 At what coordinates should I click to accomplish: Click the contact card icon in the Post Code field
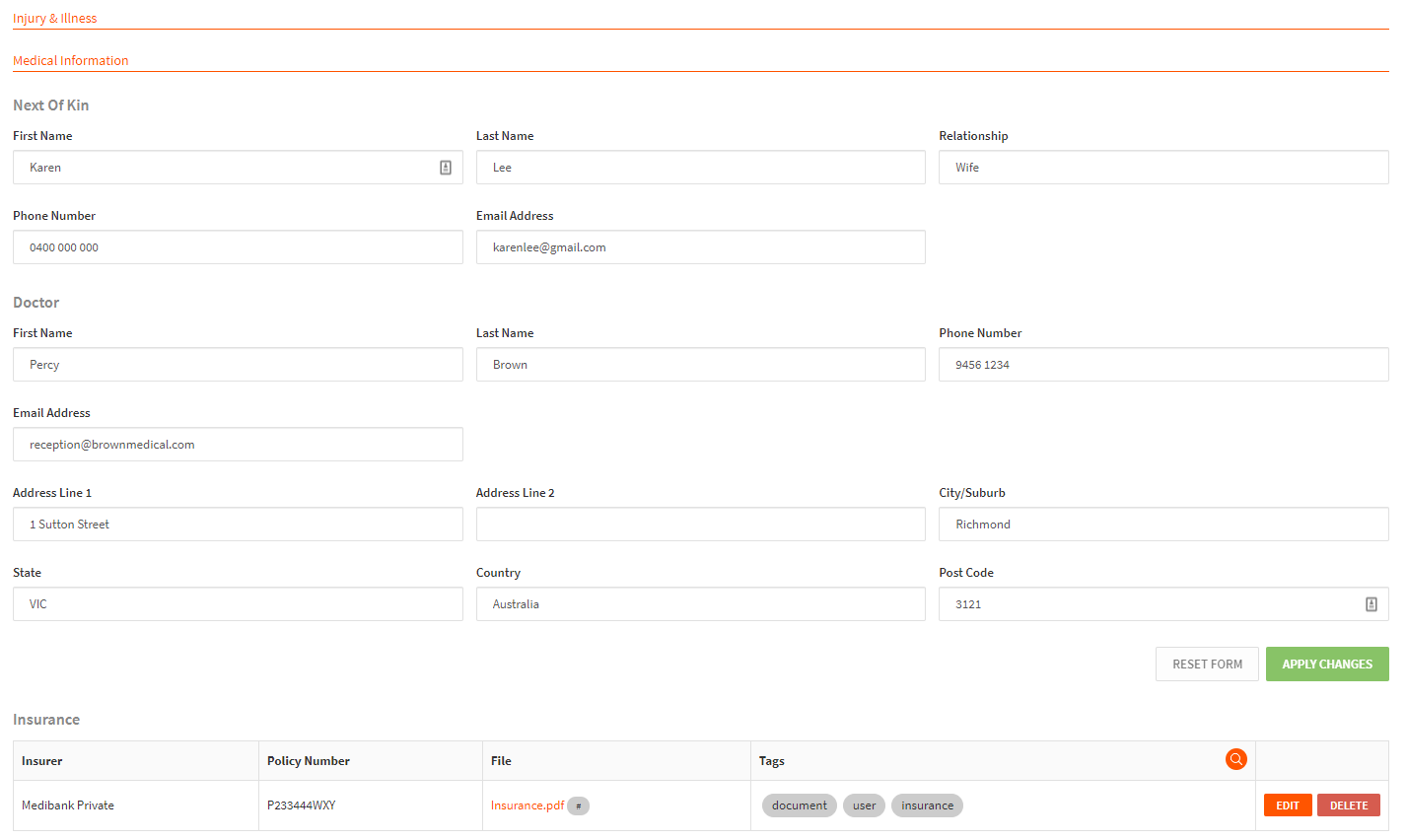click(x=1371, y=604)
